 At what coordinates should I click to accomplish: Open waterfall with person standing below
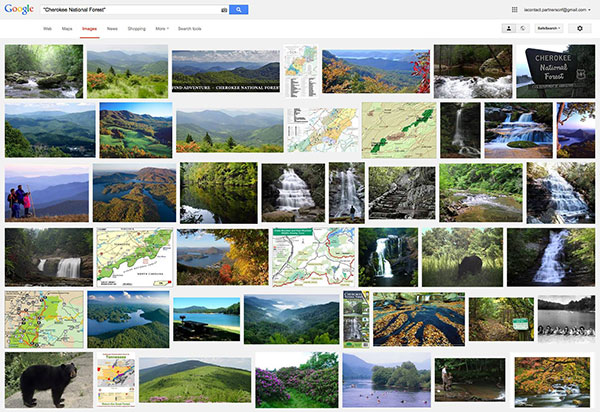[347, 193]
